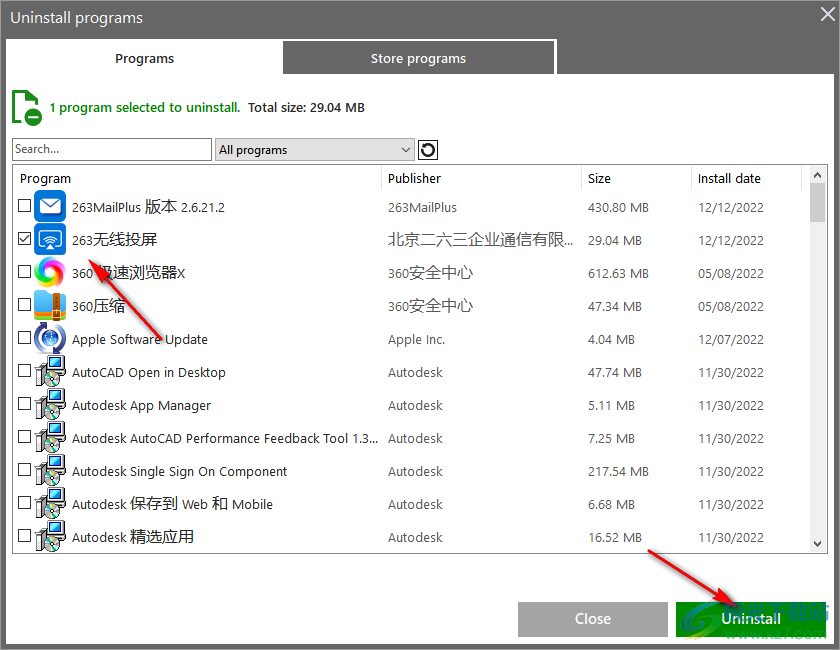The width and height of the screenshot is (840, 650).
Task: Click the 1 program selected to uninstall text
Action: 145,108
